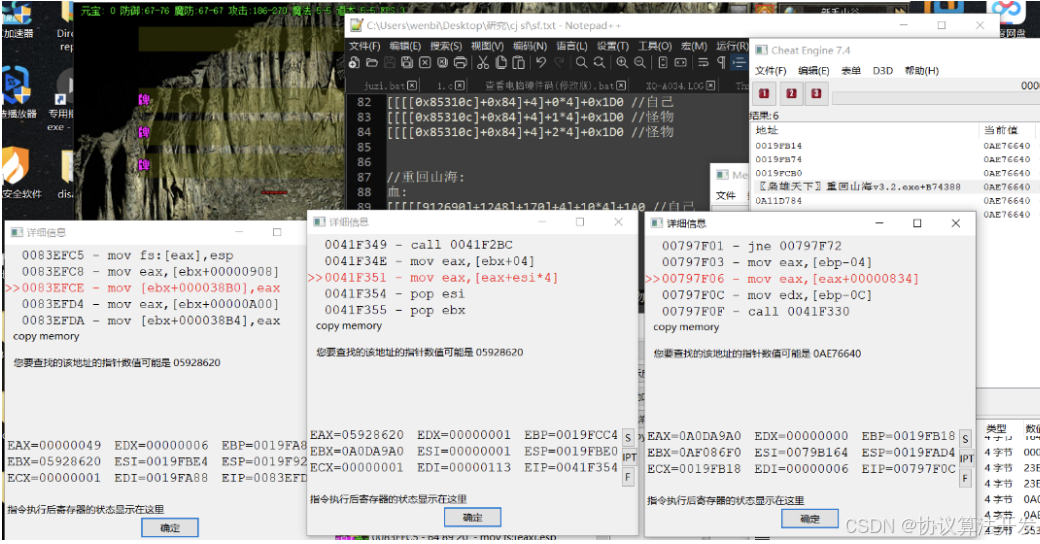
Task: Open the 加速器 desktop icon
Action: coord(17,20)
